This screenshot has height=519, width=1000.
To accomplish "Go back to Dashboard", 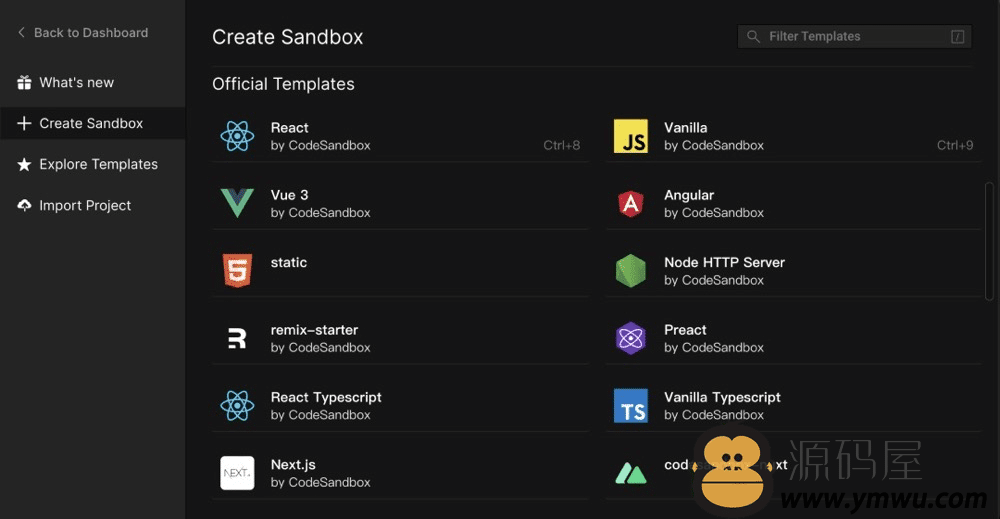I will pyautogui.click(x=83, y=33).
